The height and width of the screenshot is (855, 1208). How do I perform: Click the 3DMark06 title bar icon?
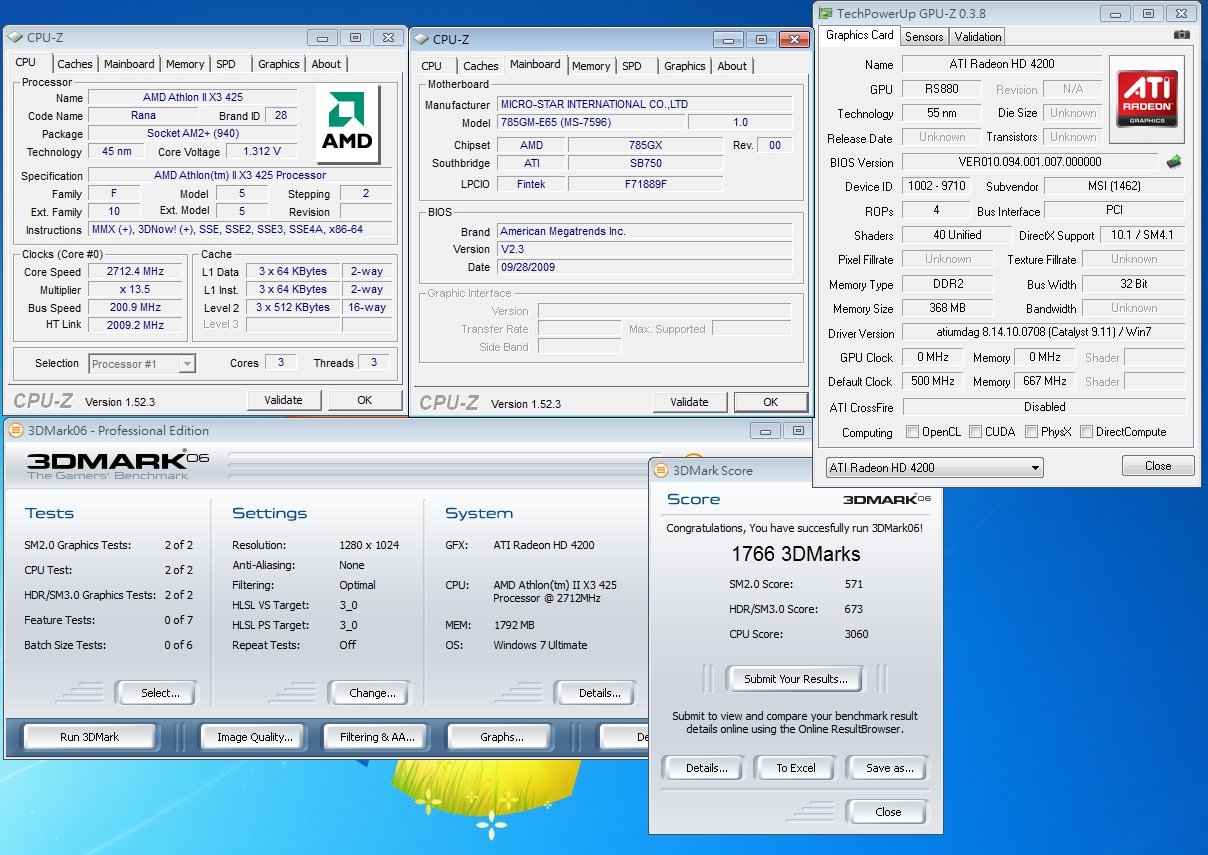click(x=15, y=430)
